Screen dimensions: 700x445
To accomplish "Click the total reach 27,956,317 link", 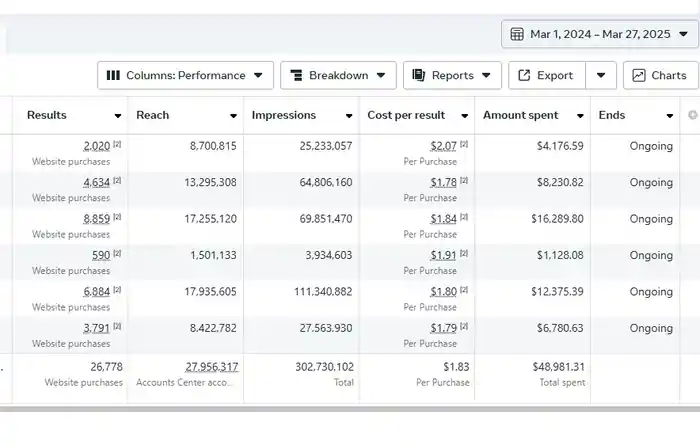I will (x=212, y=367).
